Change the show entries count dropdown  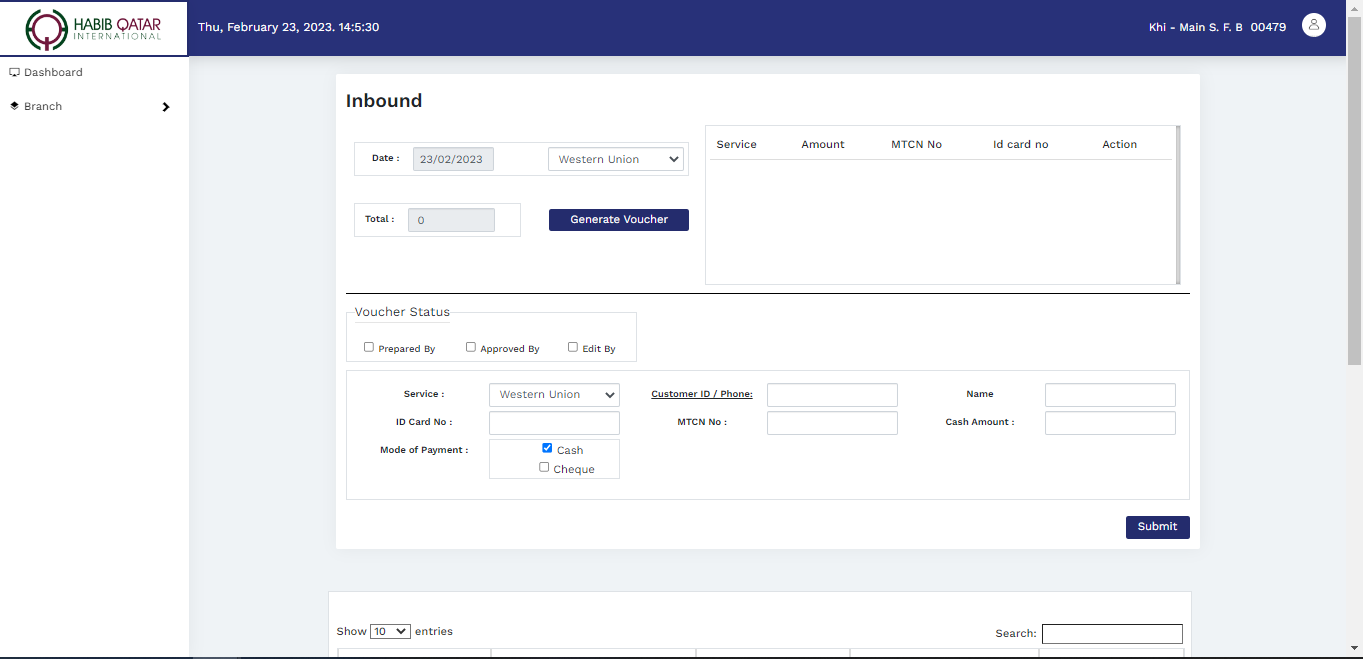pyautogui.click(x=390, y=632)
